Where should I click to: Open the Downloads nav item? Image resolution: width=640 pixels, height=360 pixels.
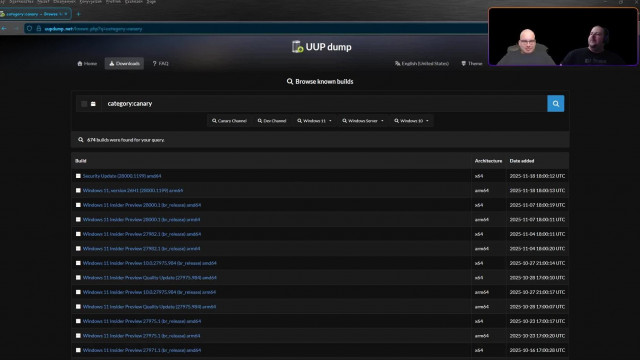click(x=124, y=63)
